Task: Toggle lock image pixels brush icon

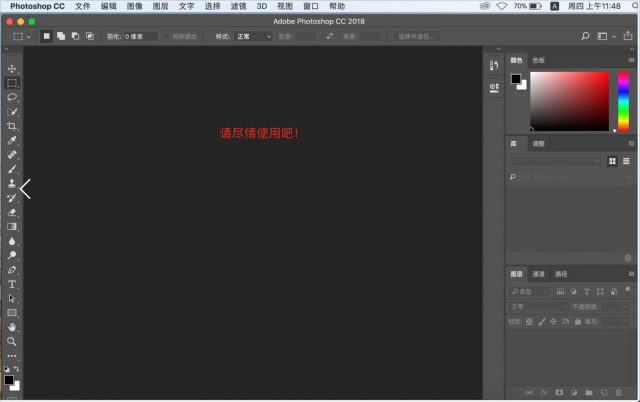Action: (x=542, y=322)
